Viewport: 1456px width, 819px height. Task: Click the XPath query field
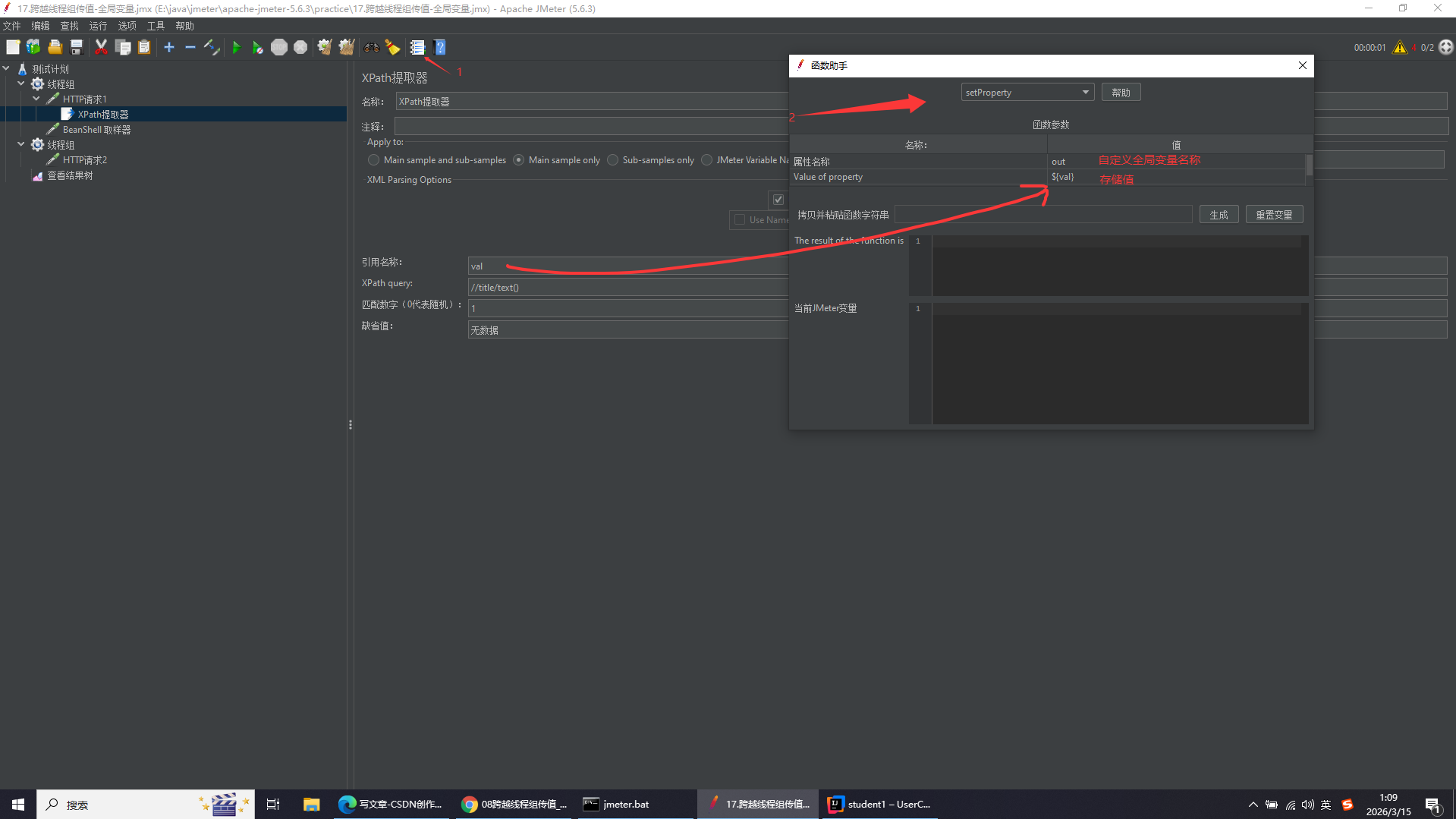pyautogui.click(x=628, y=287)
